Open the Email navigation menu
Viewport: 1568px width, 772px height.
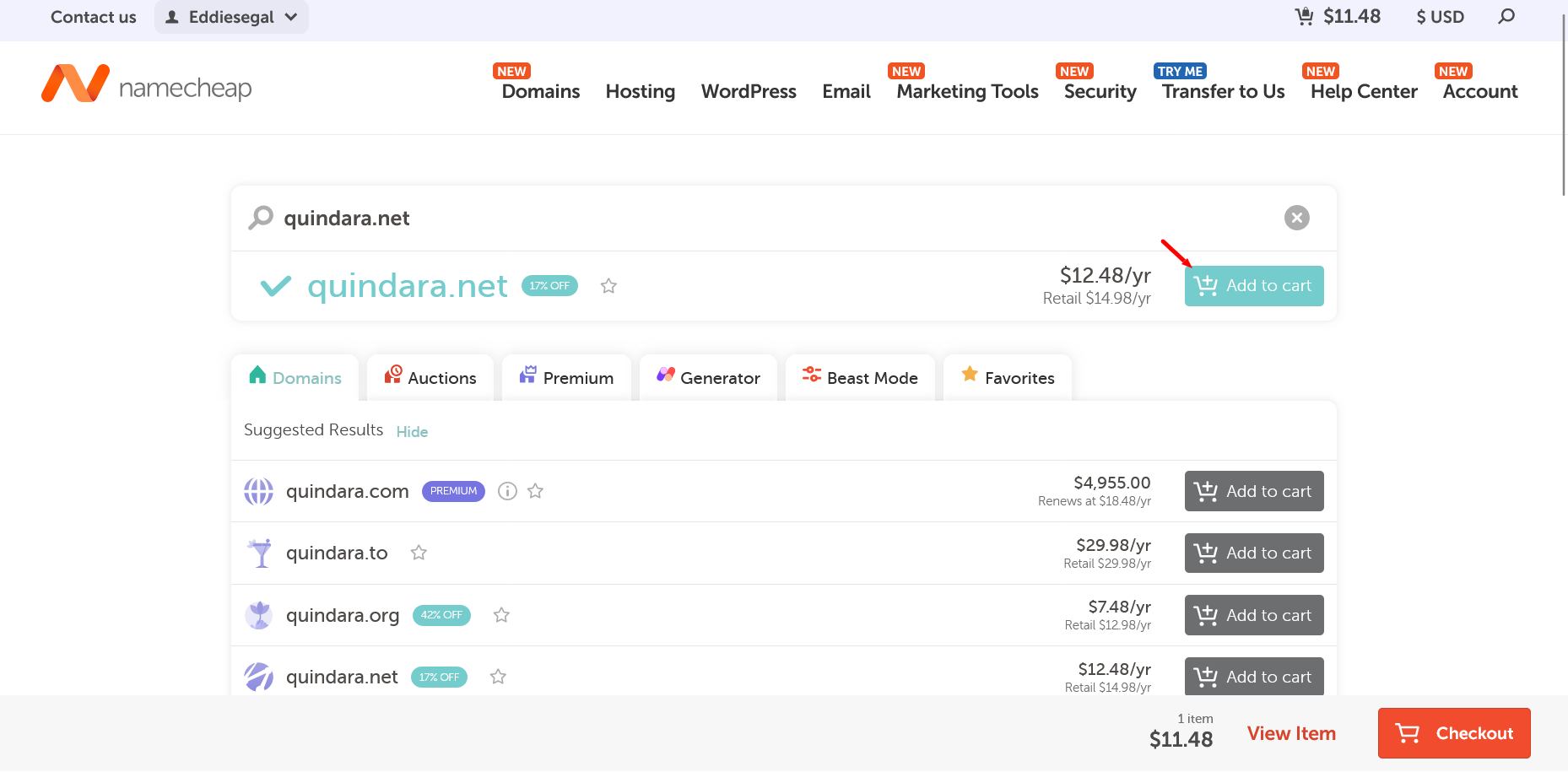click(846, 91)
